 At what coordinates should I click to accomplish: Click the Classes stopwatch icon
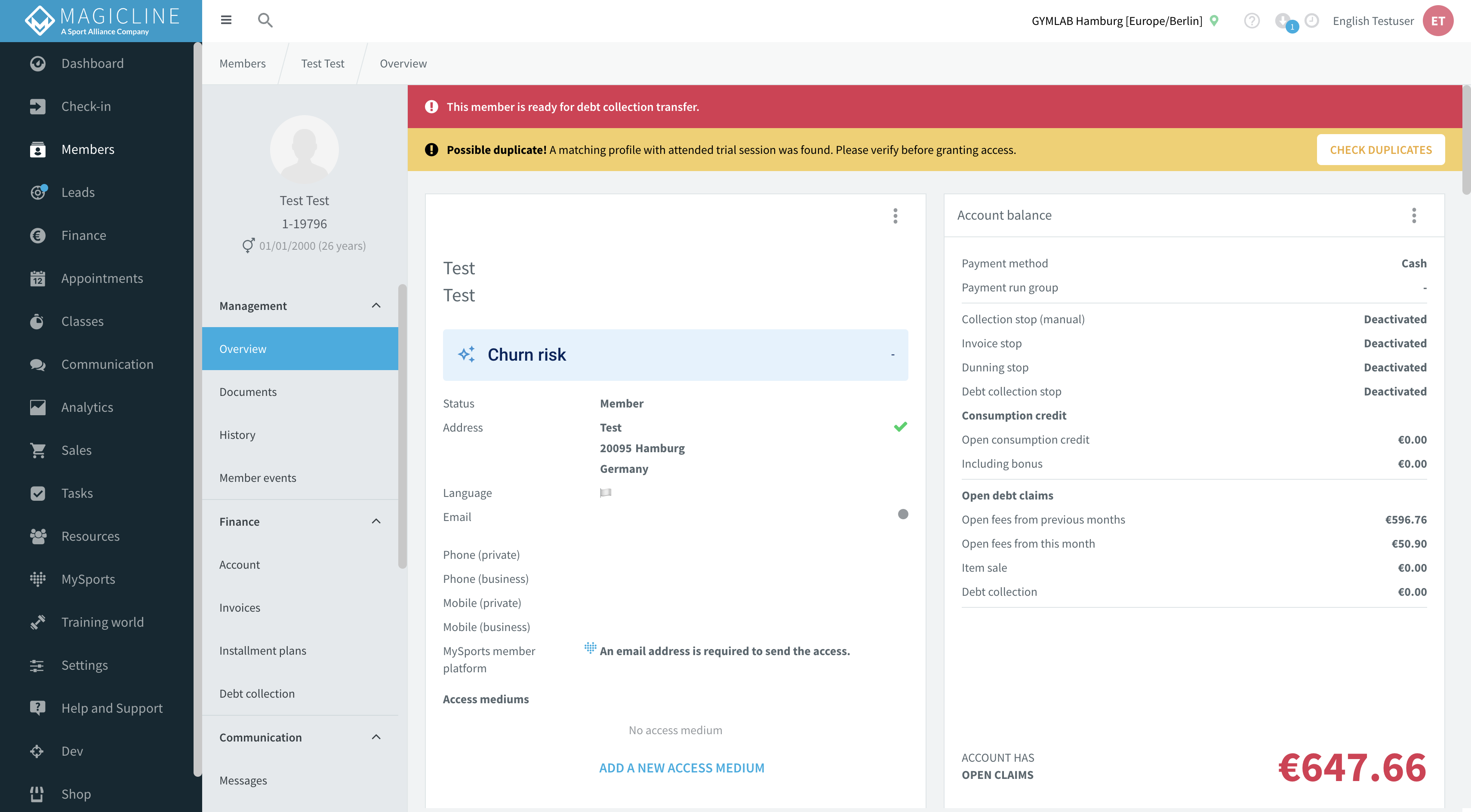tap(38, 321)
